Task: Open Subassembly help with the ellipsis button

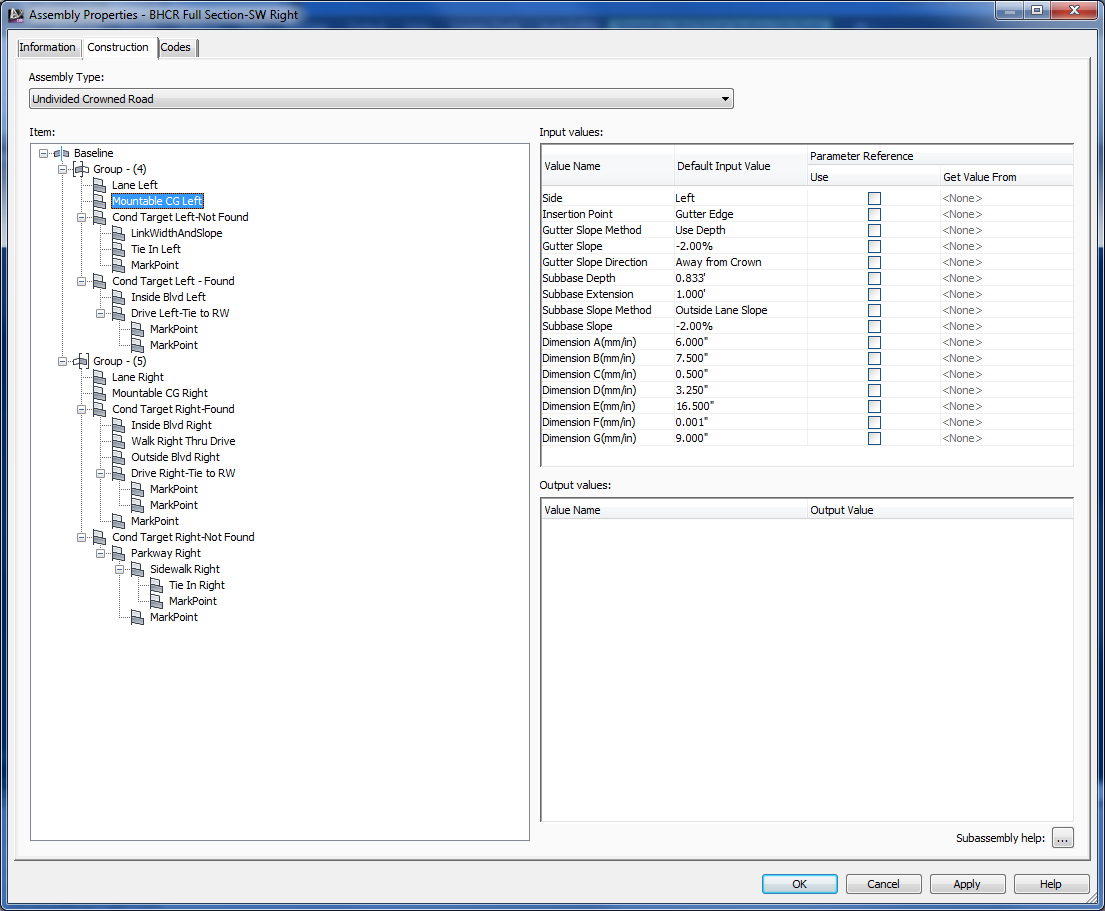Action: click(1062, 838)
